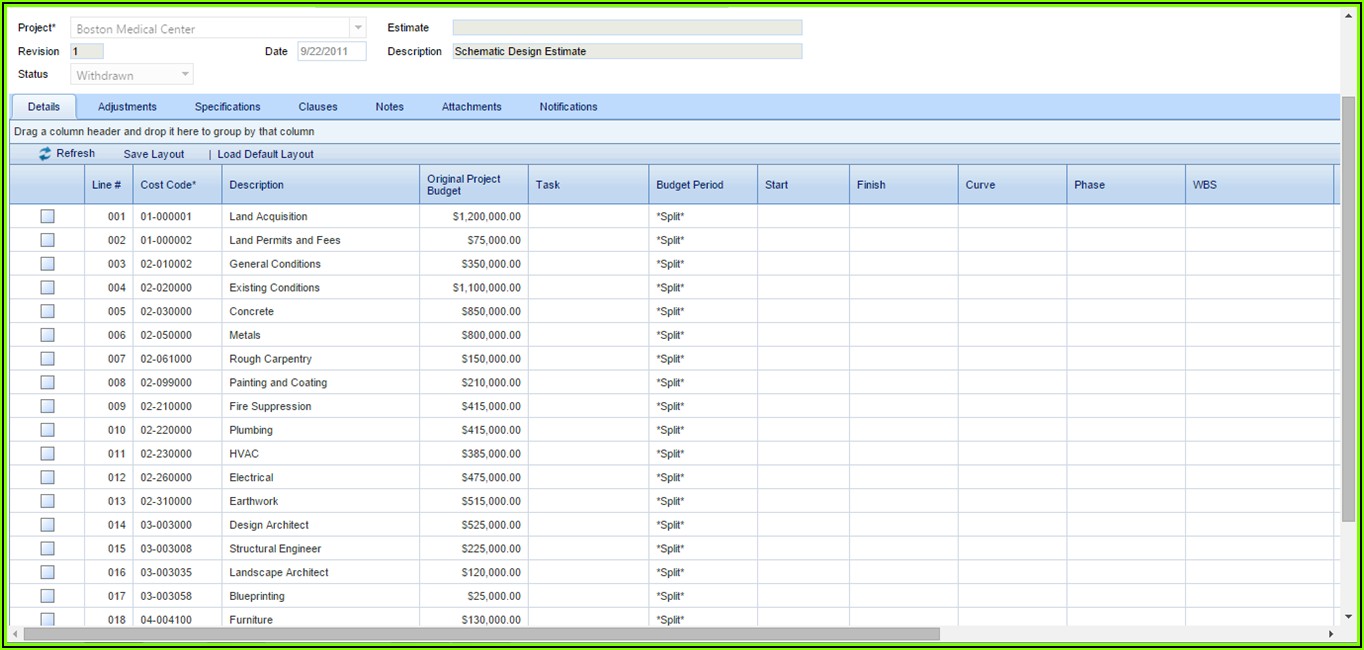Check the box for Land Acquisition row
Screen dimensions: 1364x650
pos(47,216)
